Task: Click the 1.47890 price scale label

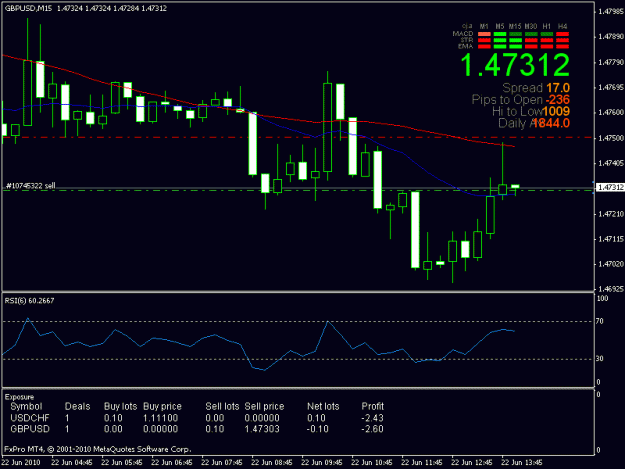Action: (611, 37)
